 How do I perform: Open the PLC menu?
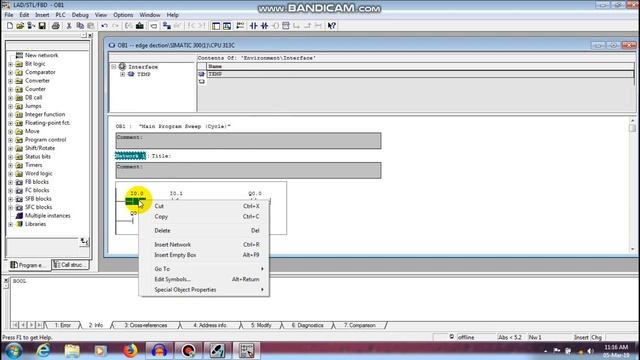click(x=60, y=15)
